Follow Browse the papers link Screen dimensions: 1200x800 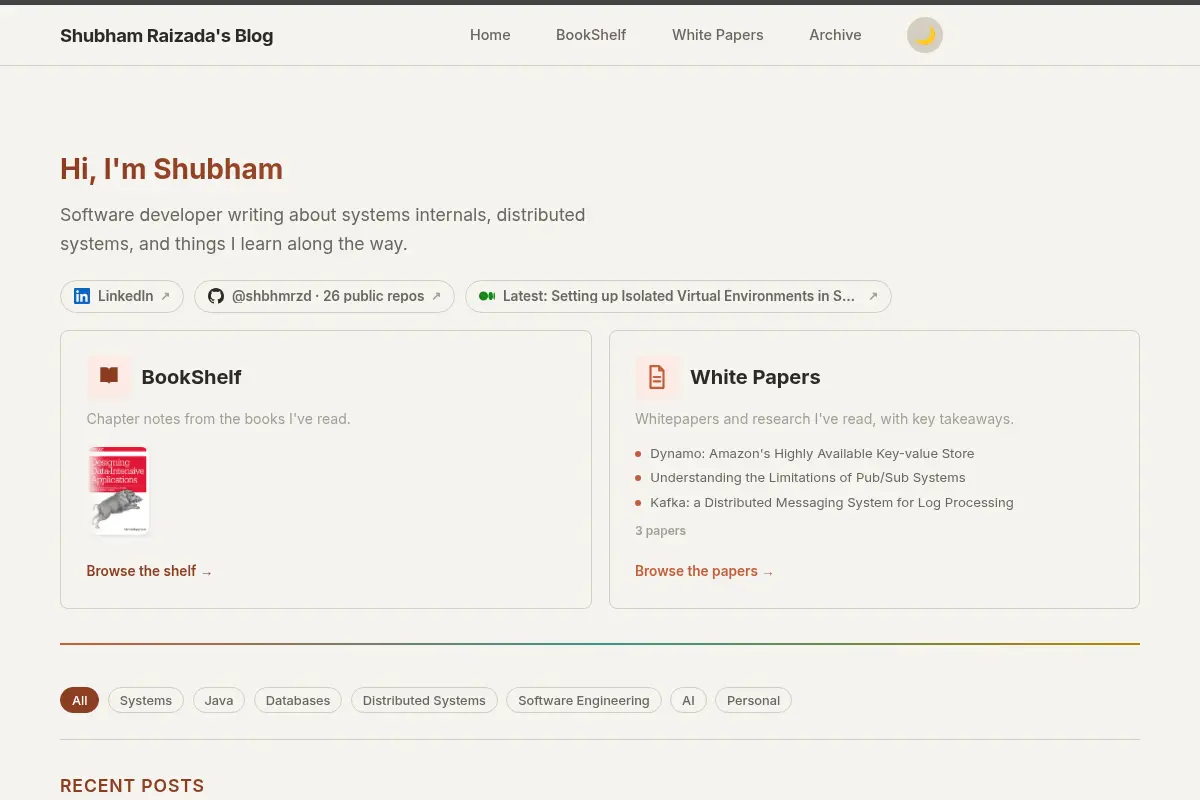click(x=705, y=571)
